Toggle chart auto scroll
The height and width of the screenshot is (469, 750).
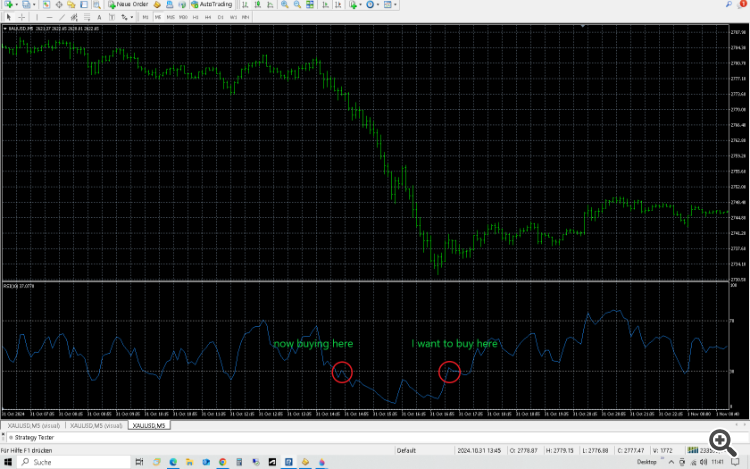point(325,4)
